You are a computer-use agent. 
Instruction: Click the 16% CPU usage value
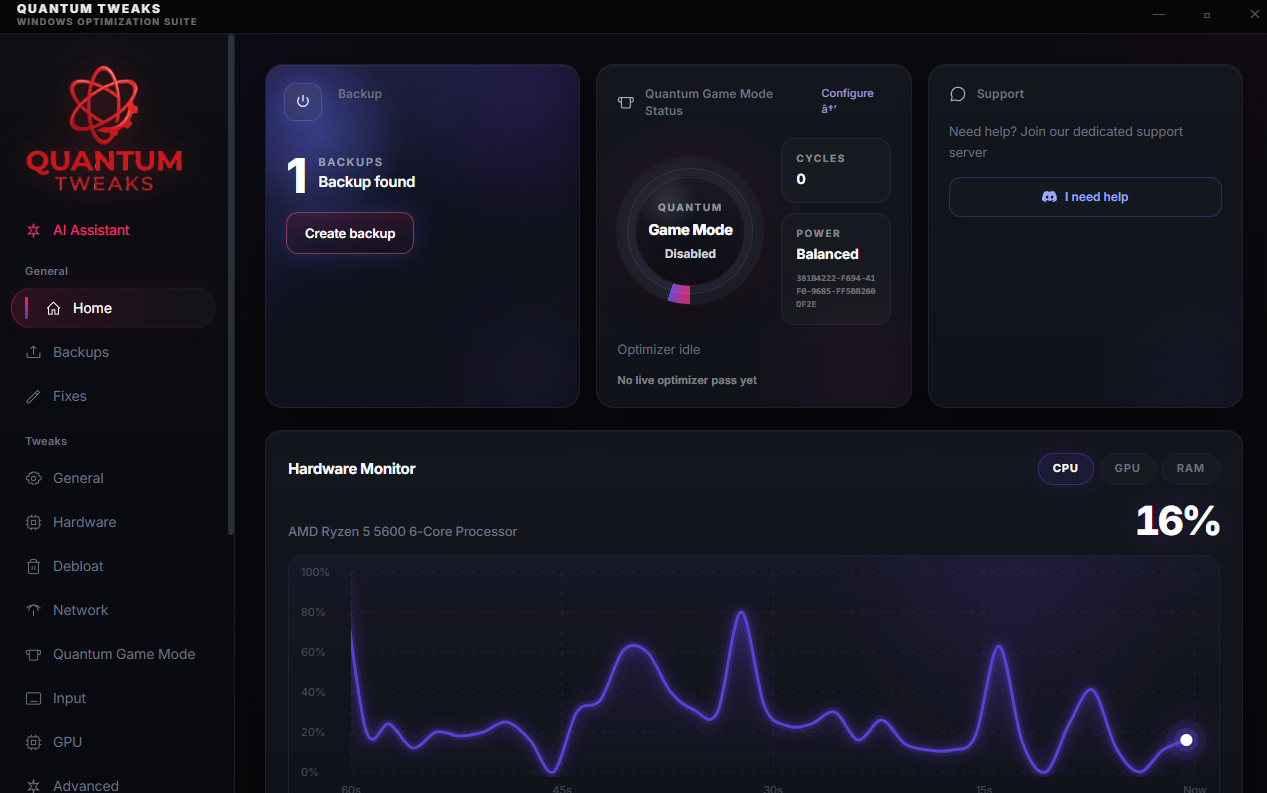coord(1177,521)
